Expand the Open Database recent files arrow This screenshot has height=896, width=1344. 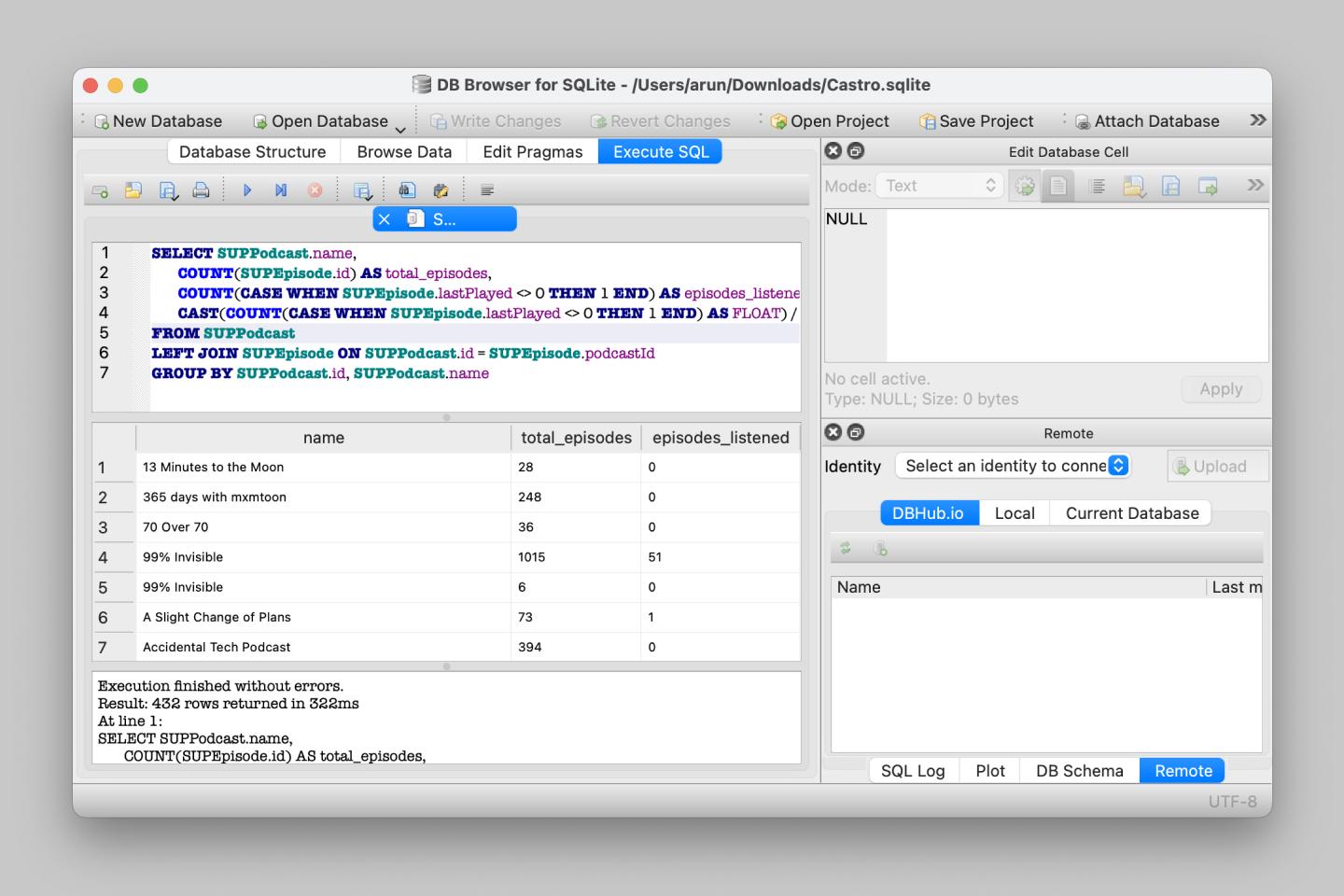coord(400,129)
